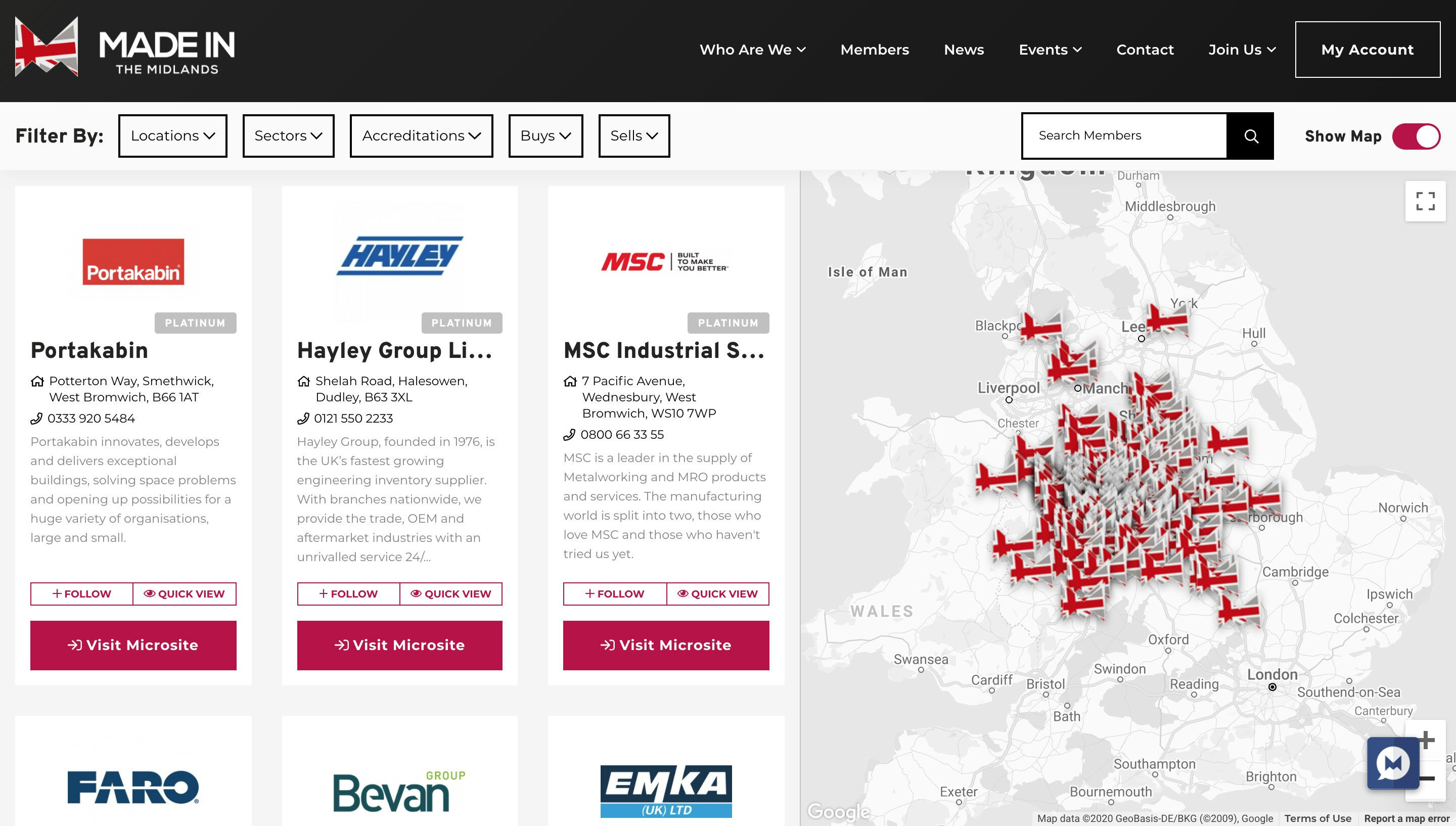The image size is (1456, 826).
Task: Go to the Members page
Action: click(x=874, y=50)
